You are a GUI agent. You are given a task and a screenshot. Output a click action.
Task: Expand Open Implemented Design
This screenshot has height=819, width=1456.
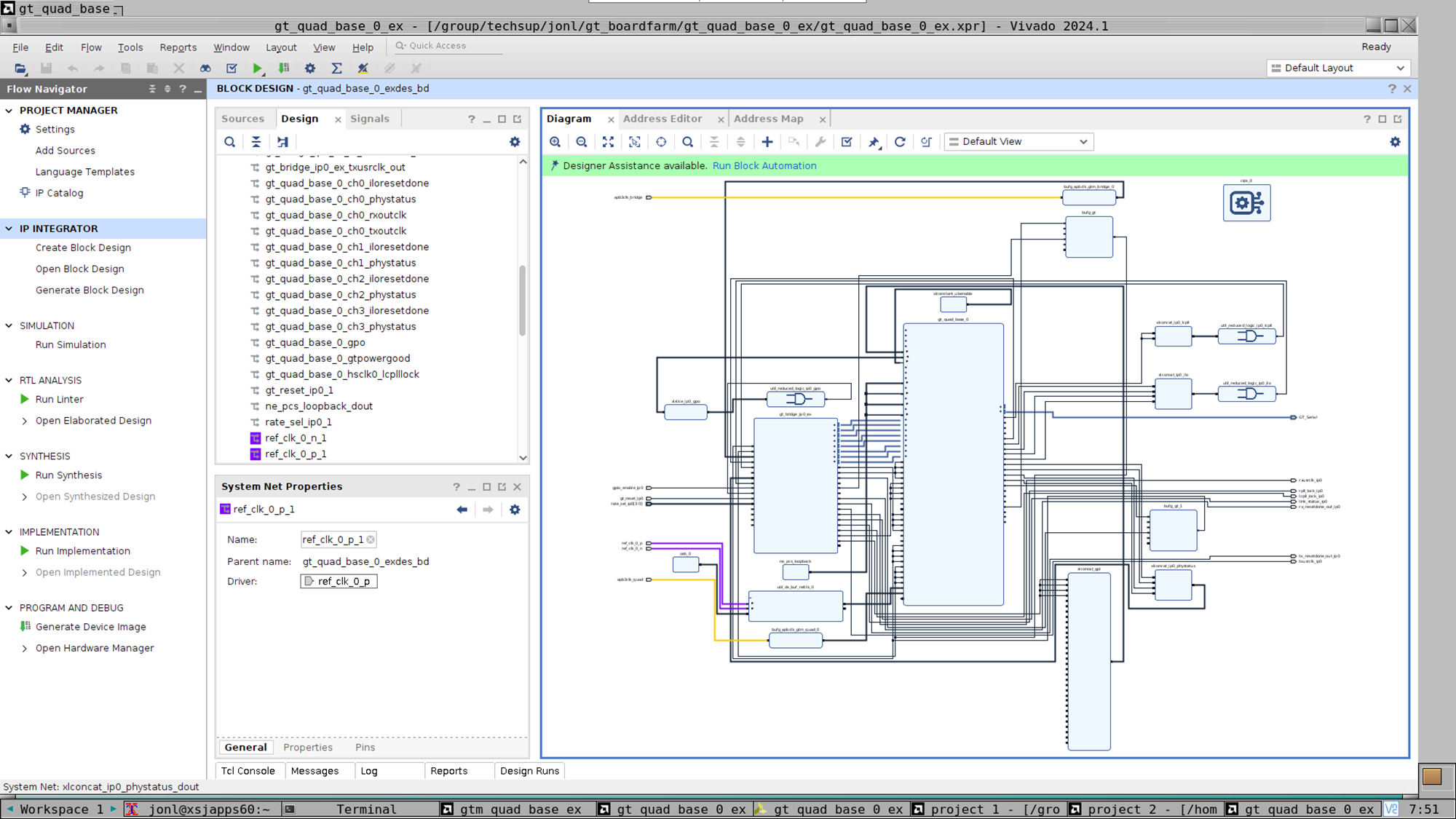tap(25, 572)
